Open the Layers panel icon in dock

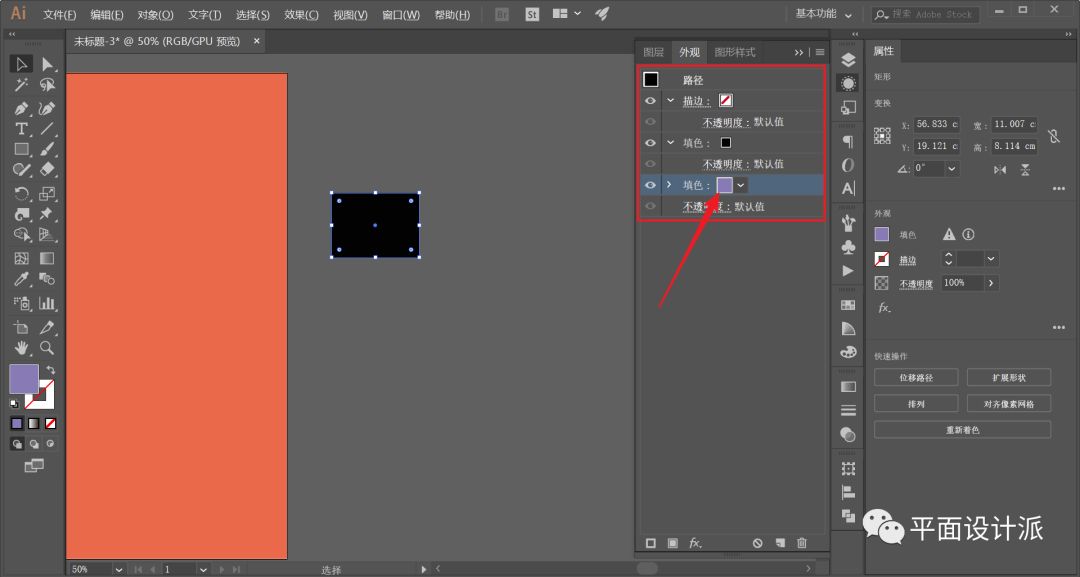[848, 61]
